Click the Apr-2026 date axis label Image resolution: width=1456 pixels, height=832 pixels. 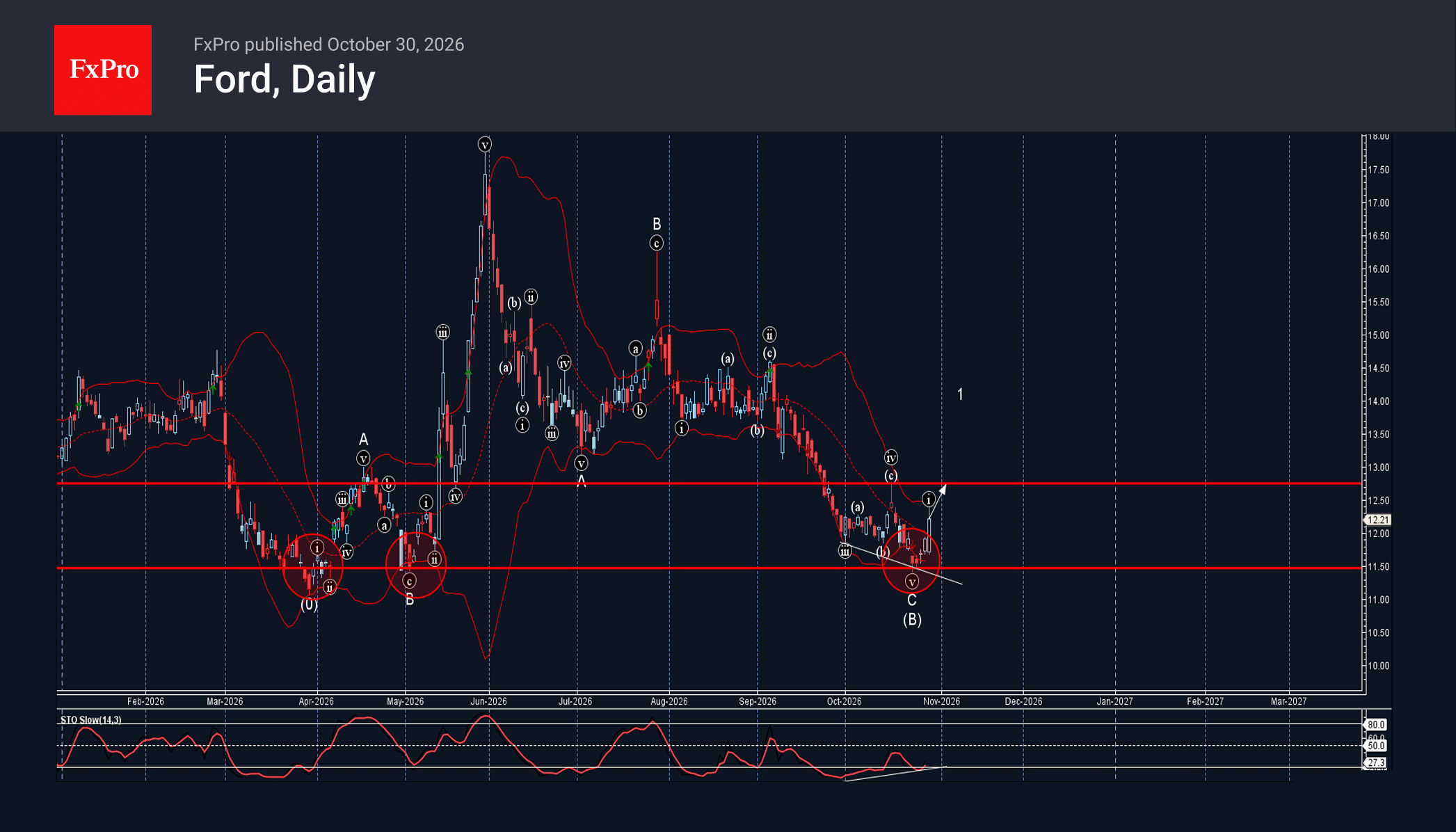coord(317,701)
